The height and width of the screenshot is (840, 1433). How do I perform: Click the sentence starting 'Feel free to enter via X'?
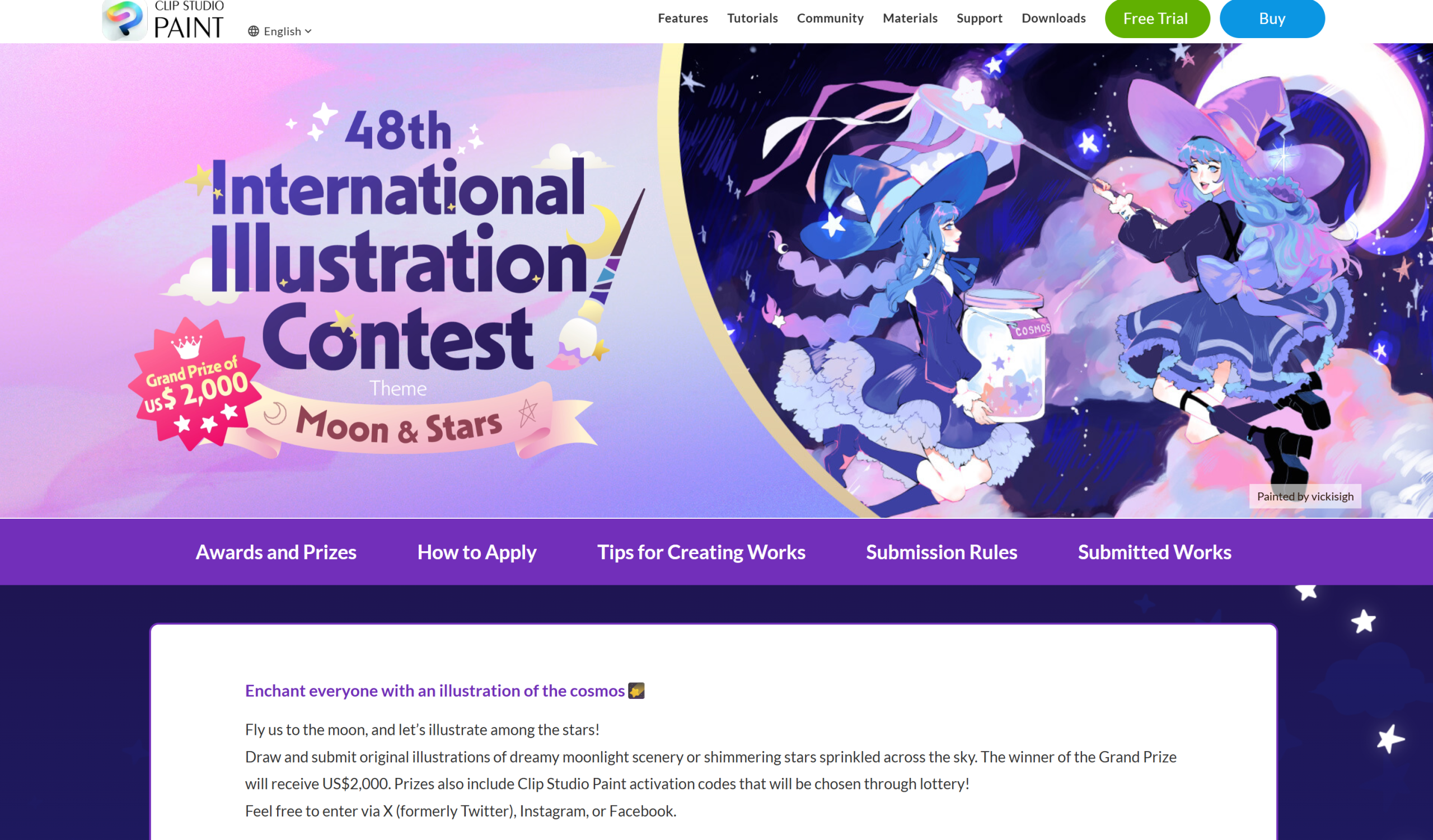pyautogui.click(x=461, y=811)
